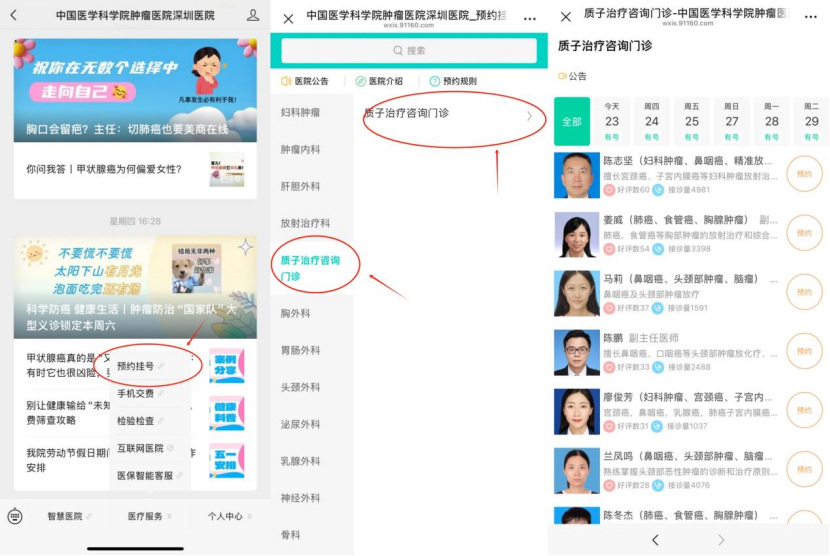This screenshot has height=556, width=830.
Task: Open the 医疗服务 bottom menu
Action: point(146,516)
